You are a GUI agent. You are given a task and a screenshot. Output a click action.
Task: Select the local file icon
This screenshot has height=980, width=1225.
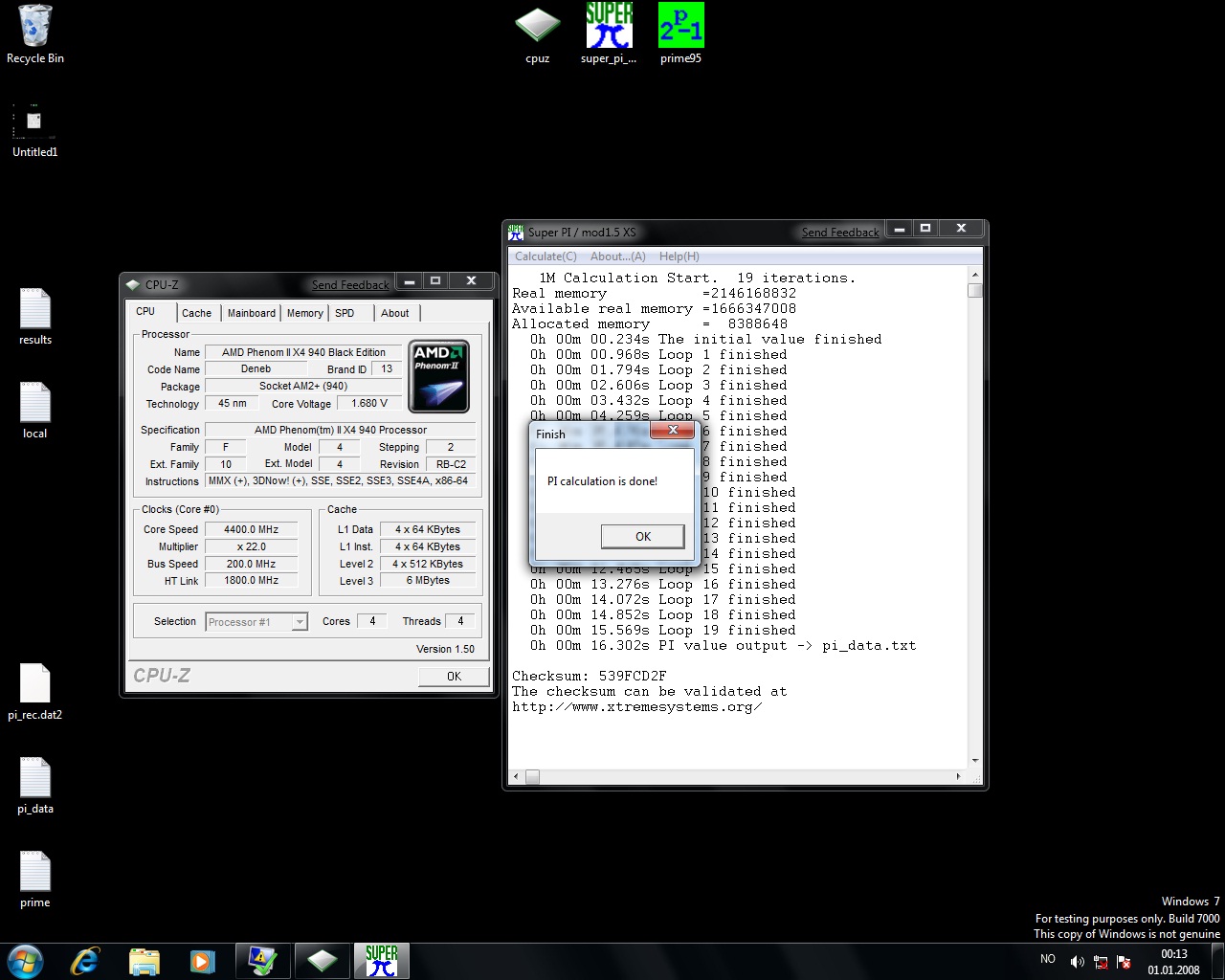click(x=35, y=410)
